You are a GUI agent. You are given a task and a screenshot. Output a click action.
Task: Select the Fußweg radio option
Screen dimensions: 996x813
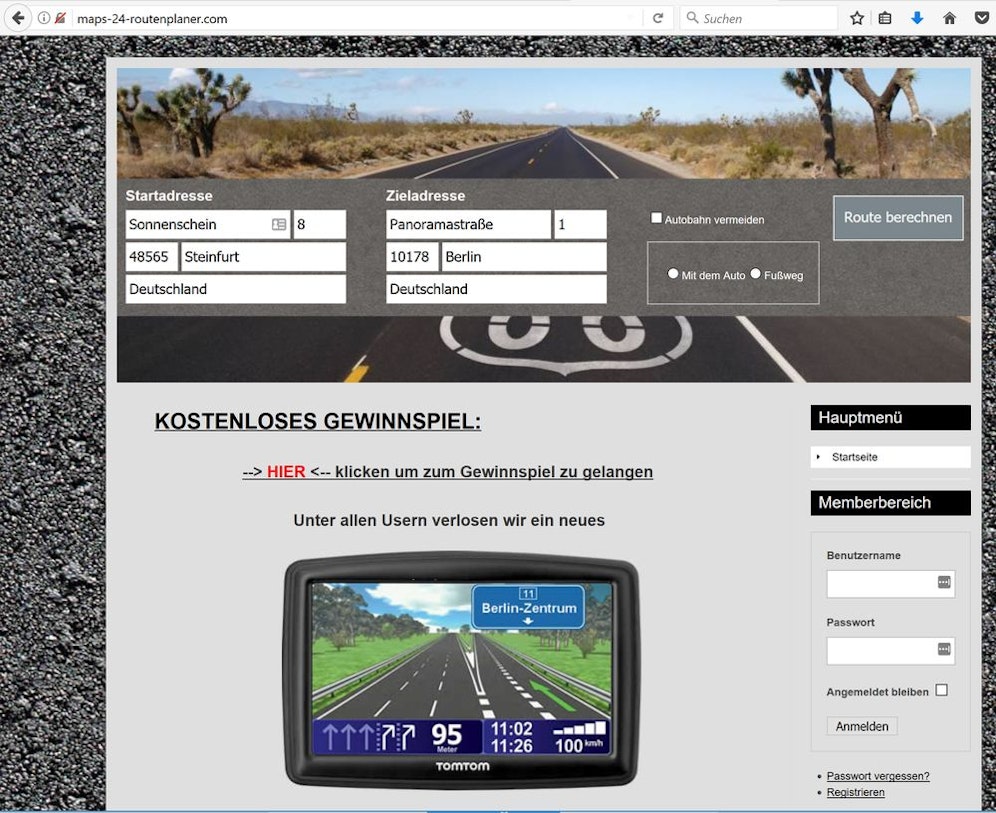(x=756, y=273)
